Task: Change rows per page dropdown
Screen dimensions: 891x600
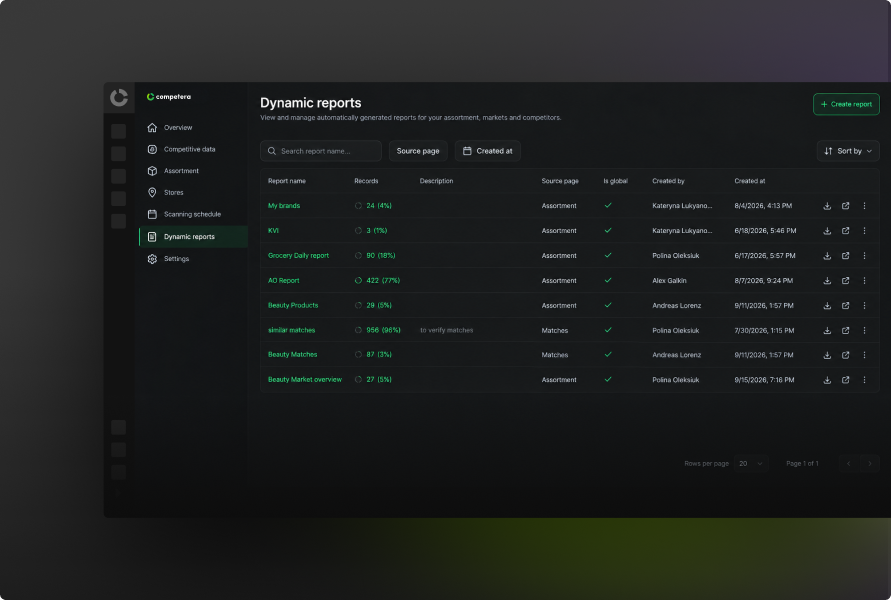Action: 751,464
